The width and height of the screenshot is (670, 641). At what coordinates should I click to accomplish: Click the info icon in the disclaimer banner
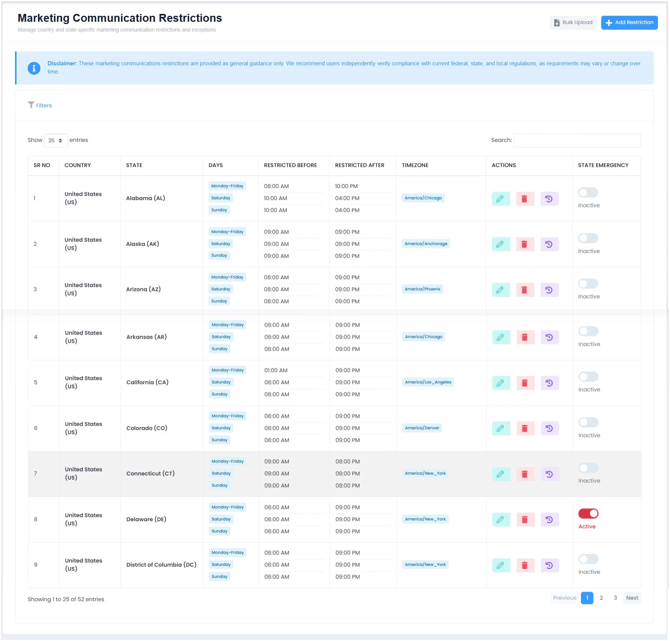[x=34, y=68]
